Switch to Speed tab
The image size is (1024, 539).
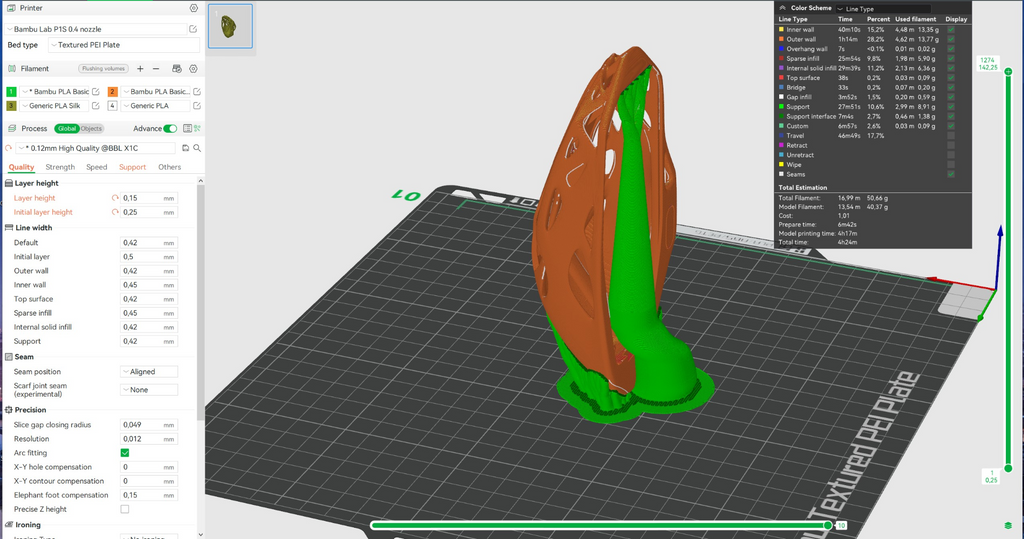pyautogui.click(x=97, y=167)
